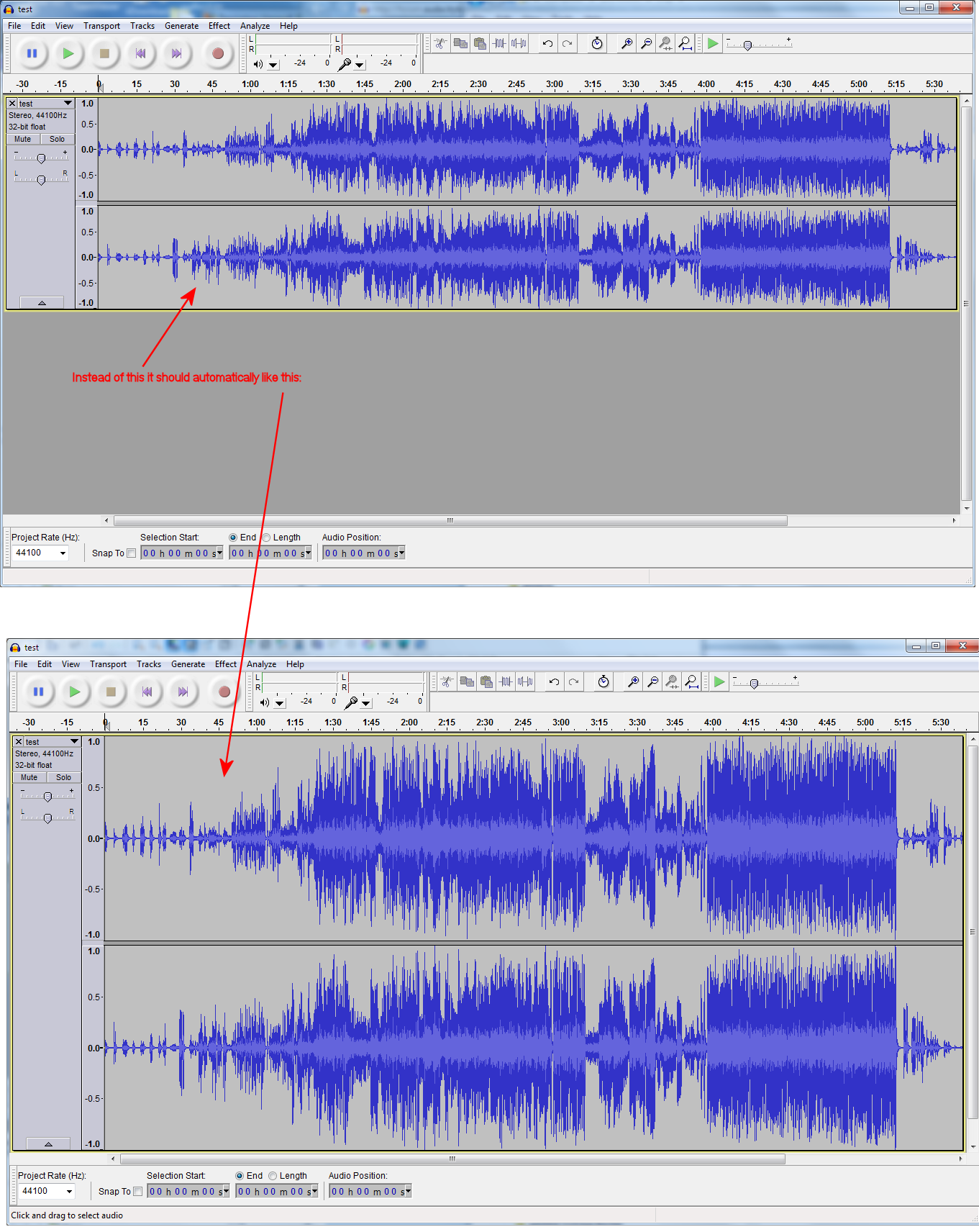Click the Sync-Lock clock icon in top window
This screenshot has height=1232, width=979.
pos(597,43)
